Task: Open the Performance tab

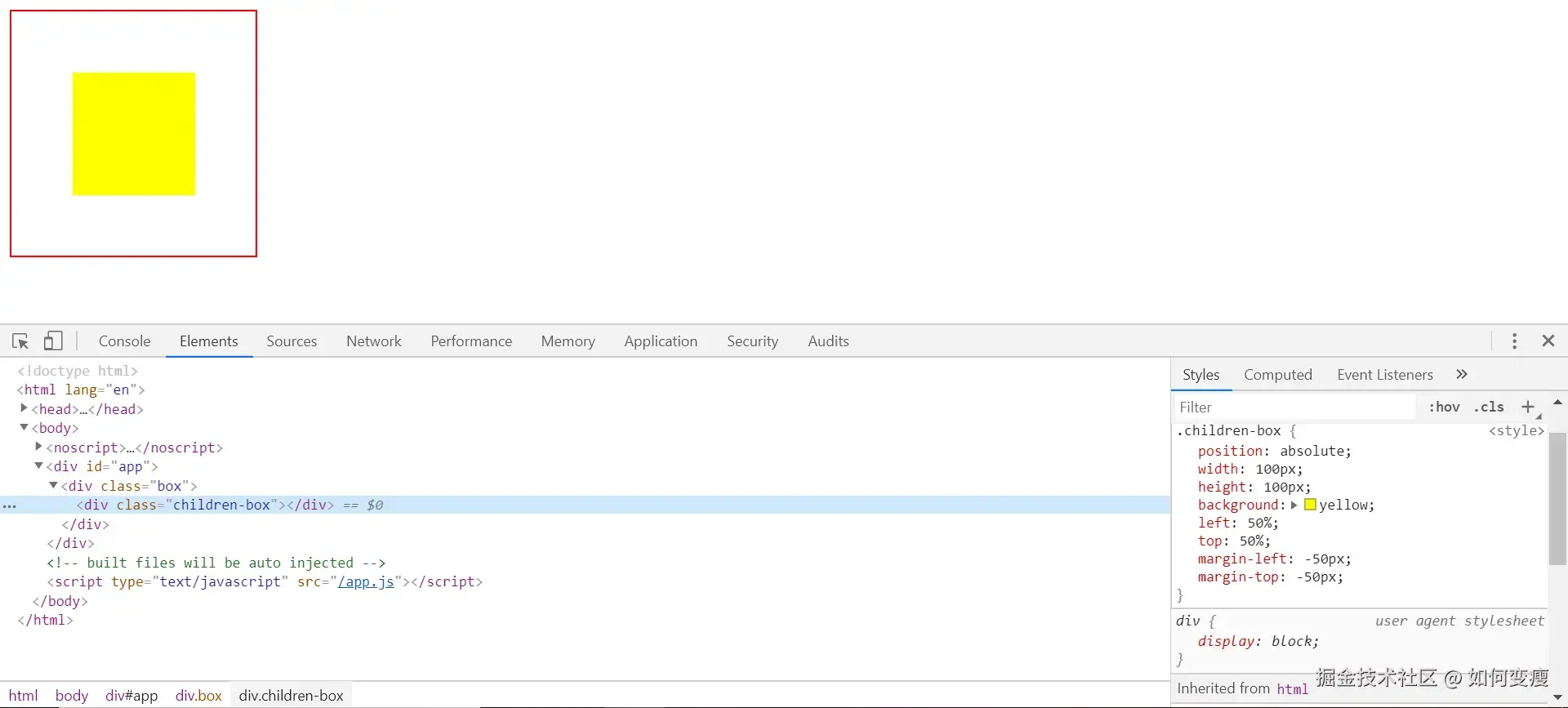Action: 471,341
